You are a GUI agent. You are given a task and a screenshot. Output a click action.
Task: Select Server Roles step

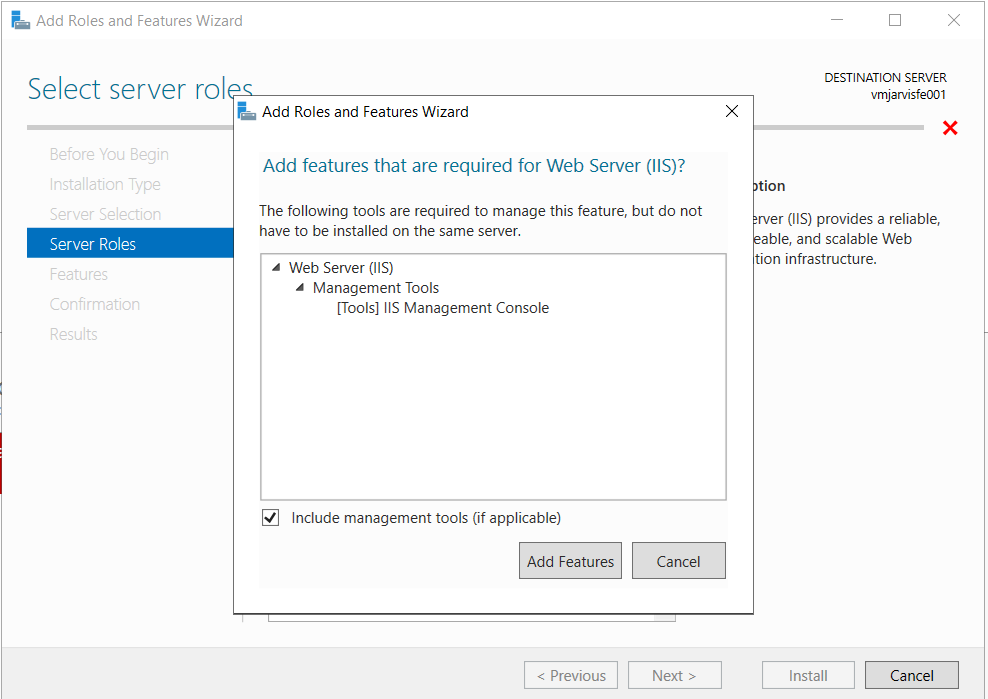coord(130,243)
